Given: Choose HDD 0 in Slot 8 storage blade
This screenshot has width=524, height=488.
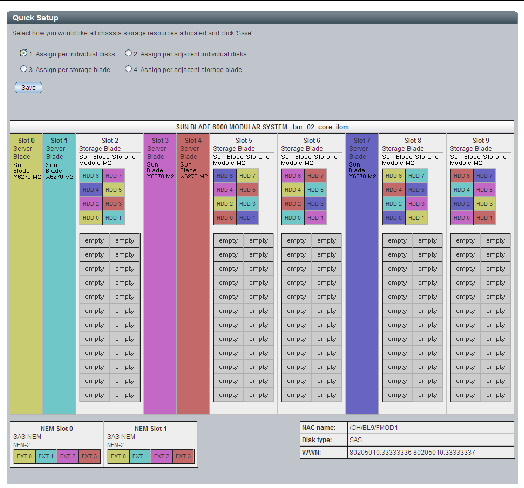Looking at the screenshot, I should pos(394,218).
